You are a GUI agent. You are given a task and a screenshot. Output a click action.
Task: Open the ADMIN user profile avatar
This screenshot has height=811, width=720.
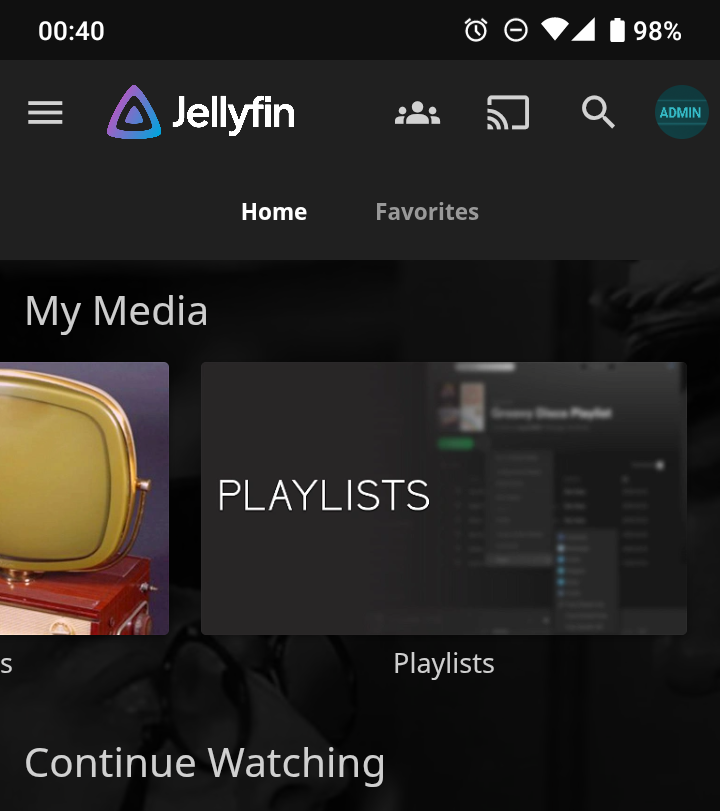pyautogui.click(x=681, y=113)
